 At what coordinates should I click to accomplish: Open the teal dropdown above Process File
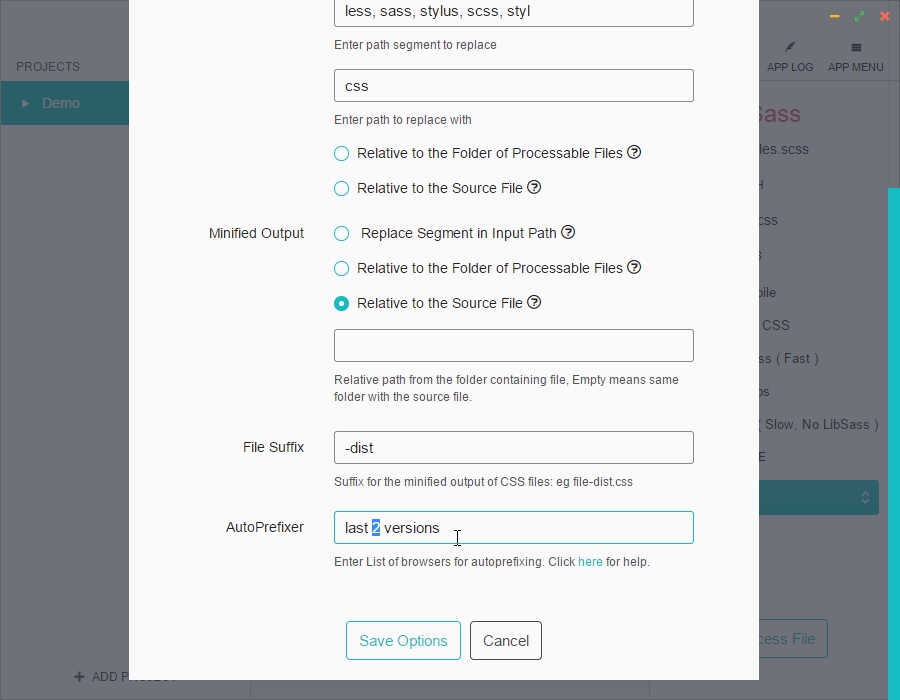tap(818, 497)
